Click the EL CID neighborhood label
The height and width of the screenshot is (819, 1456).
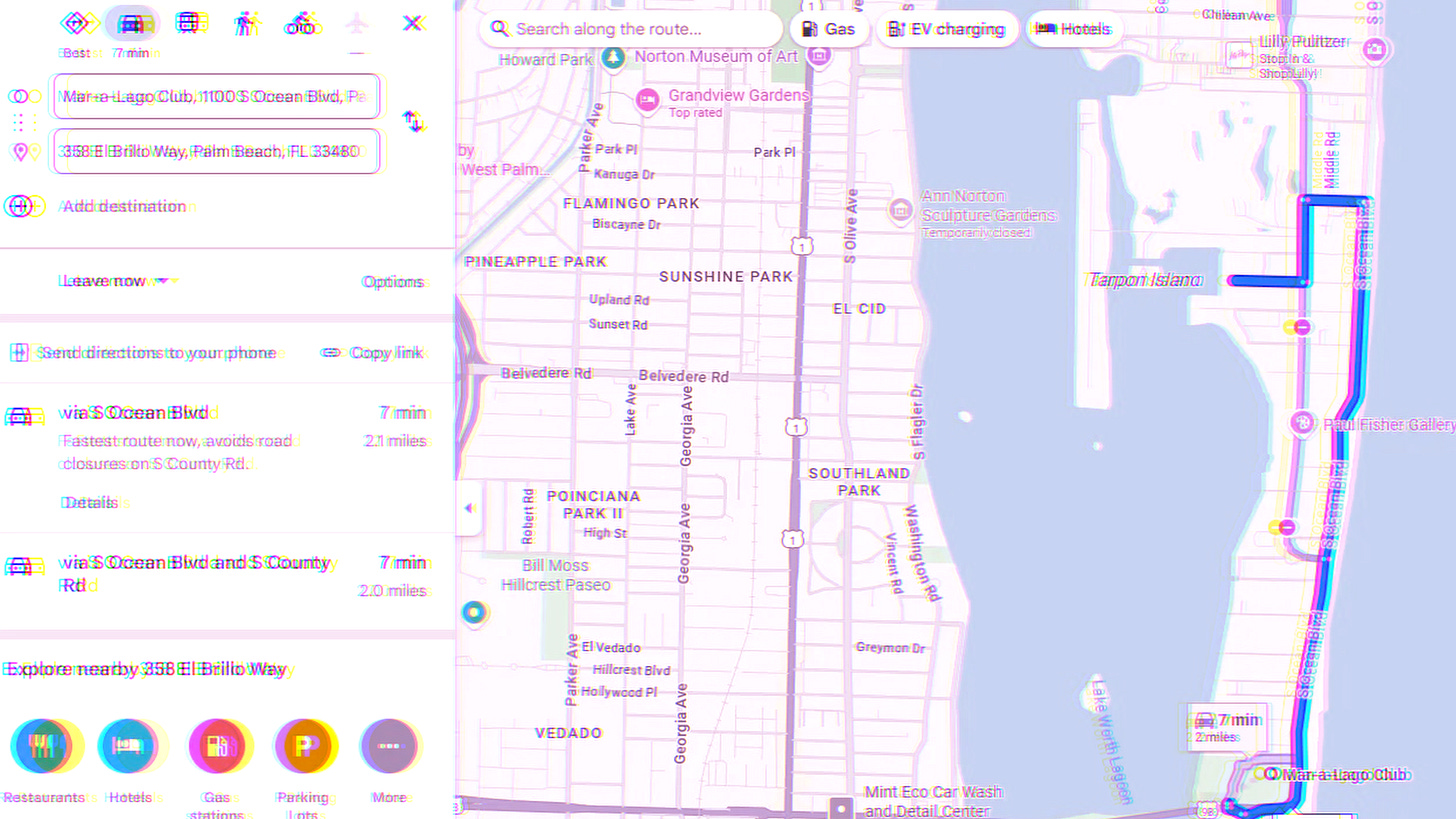click(859, 309)
